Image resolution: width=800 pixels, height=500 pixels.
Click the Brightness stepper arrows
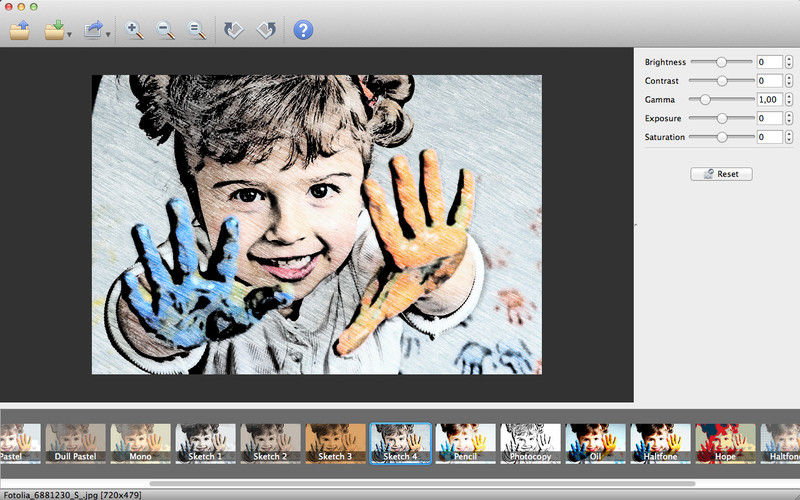point(789,62)
